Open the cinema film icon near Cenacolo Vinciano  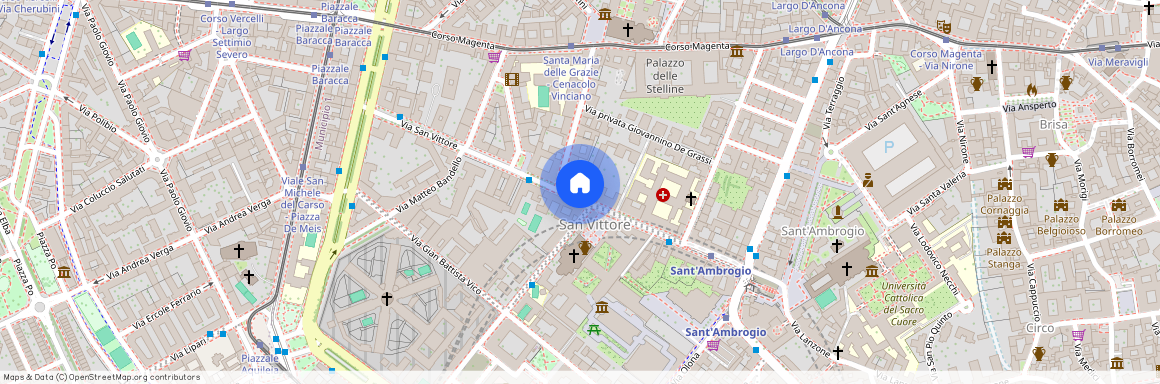(512, 78)
